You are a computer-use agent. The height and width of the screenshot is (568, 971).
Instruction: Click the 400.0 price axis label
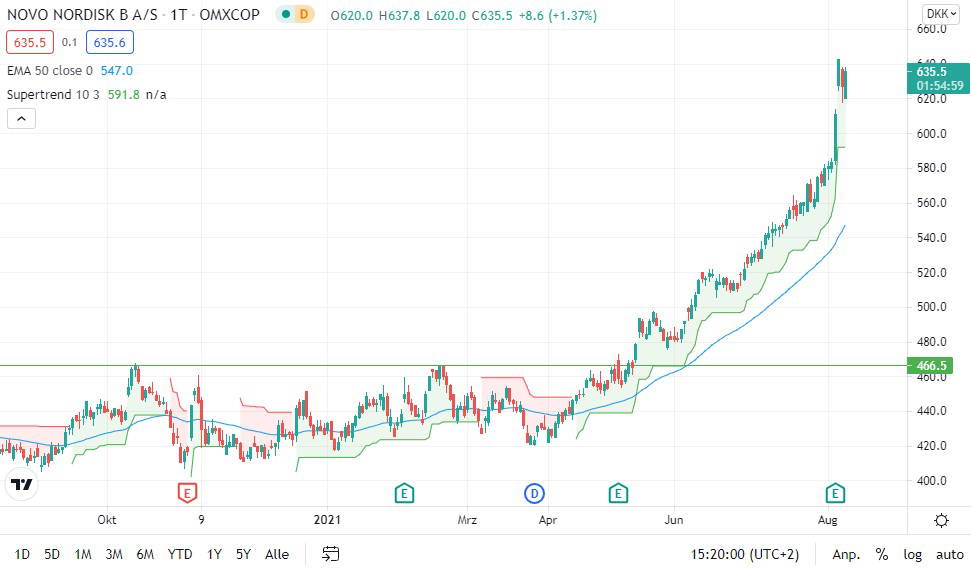pyautogui.click(x=931, y=480)
